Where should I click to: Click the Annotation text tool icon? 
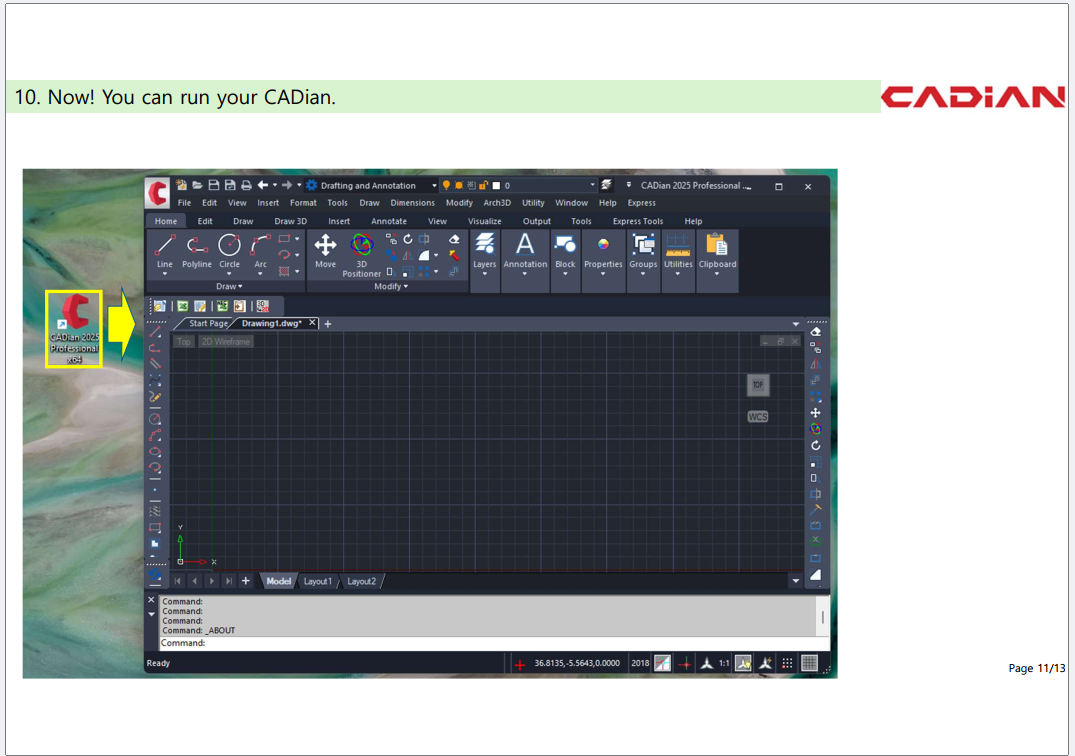525,250
